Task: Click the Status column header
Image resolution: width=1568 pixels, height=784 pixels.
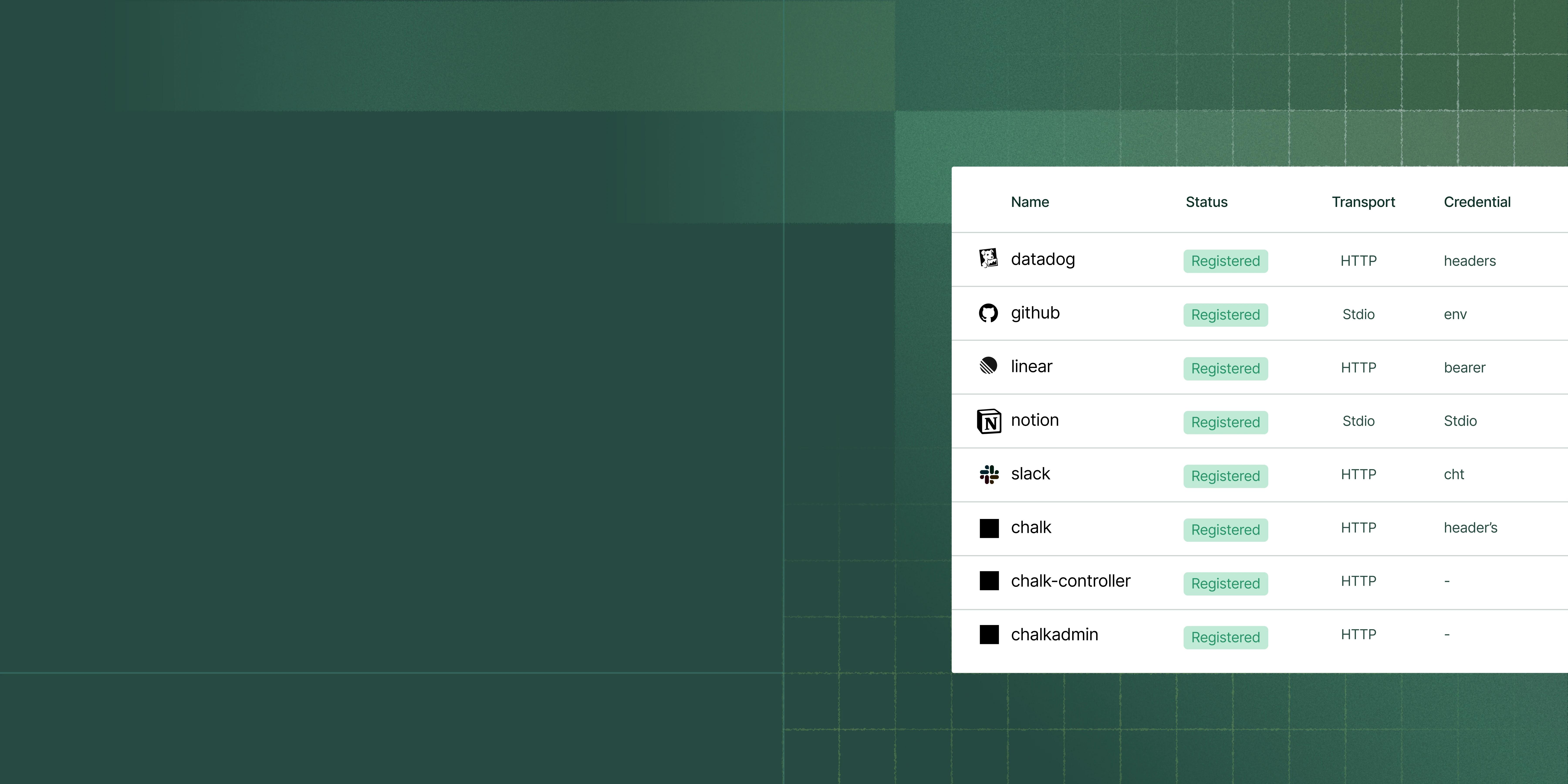Action: (1206, 202)
